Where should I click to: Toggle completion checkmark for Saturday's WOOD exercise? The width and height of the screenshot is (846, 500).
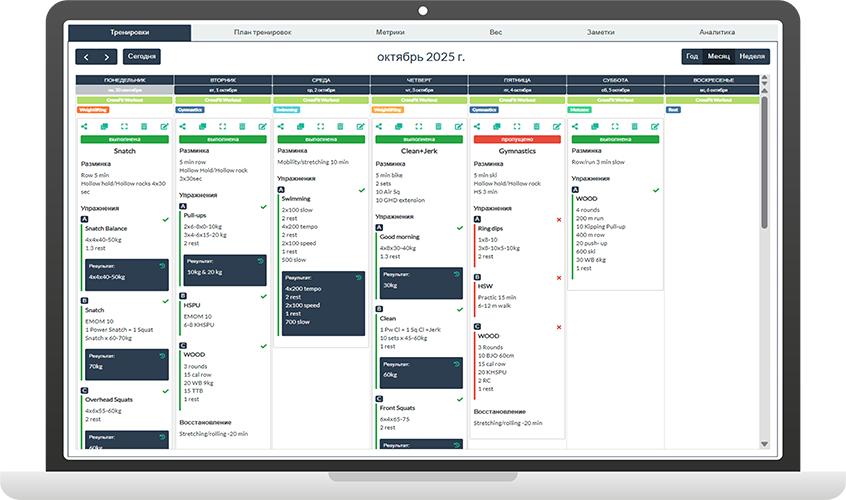(655, 189)
